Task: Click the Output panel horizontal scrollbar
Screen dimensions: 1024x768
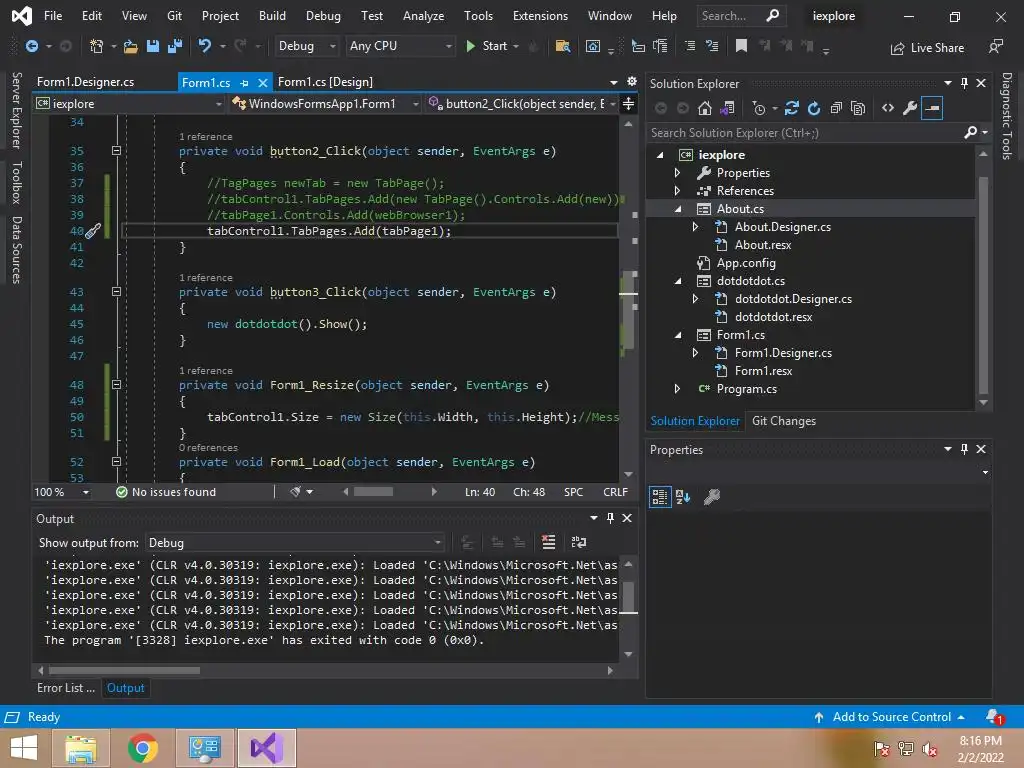Action: tap(124, 670)
